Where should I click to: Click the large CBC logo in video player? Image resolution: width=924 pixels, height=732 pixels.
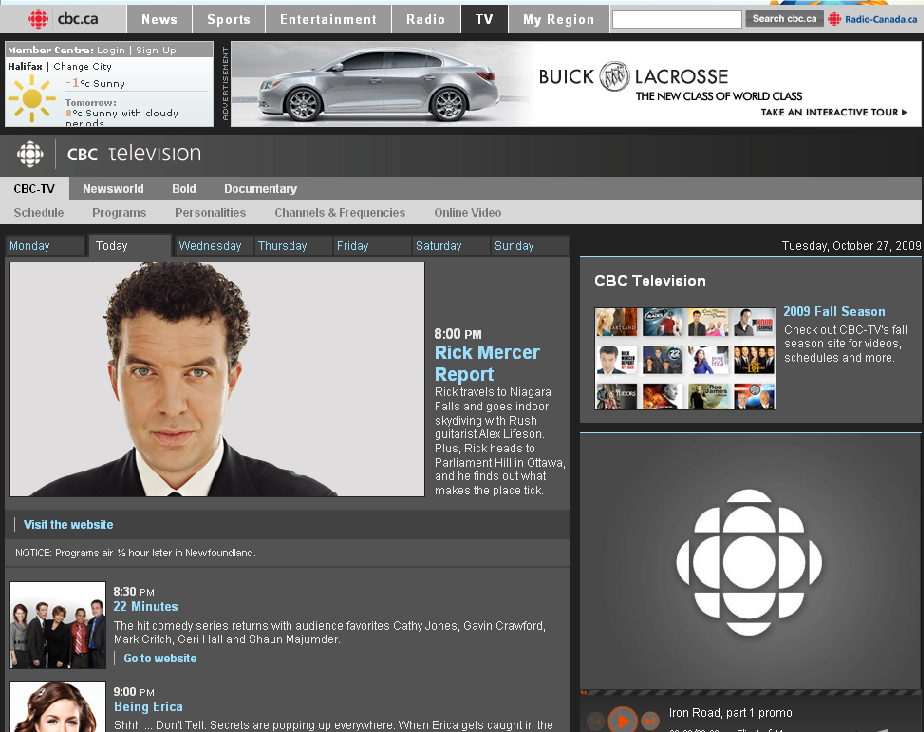[749, 562]
